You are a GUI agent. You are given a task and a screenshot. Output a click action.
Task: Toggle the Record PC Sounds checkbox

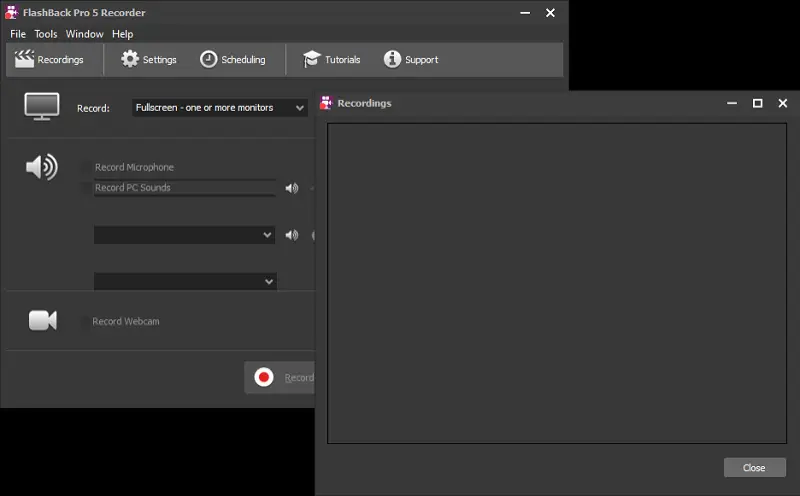pyautogui.click(x=86, y=188)
